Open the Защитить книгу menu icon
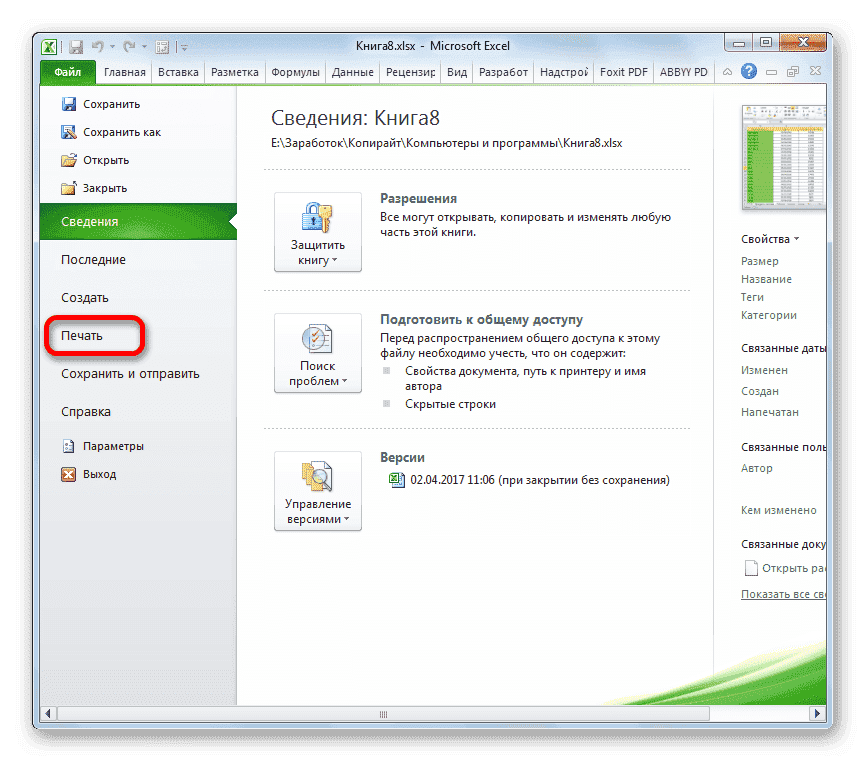 tap(317, 216)
